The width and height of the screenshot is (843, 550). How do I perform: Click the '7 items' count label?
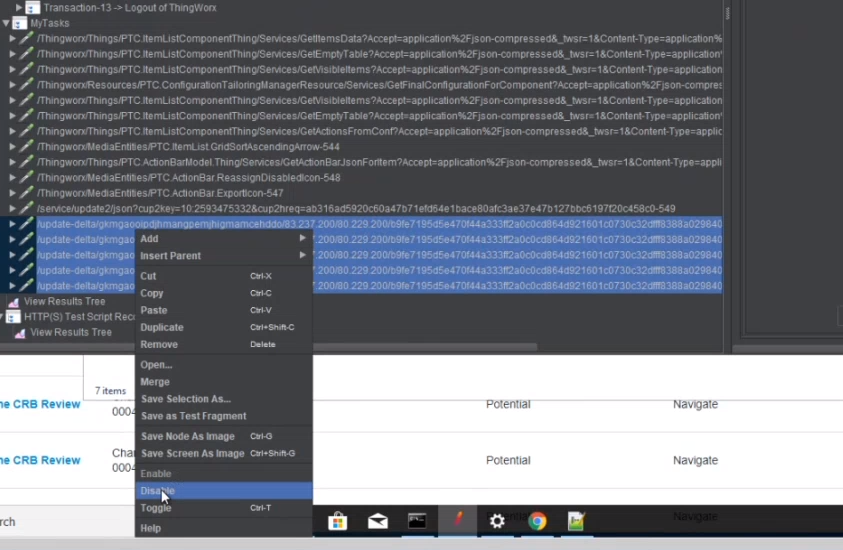pyautogui.click(x=110, y=391)
